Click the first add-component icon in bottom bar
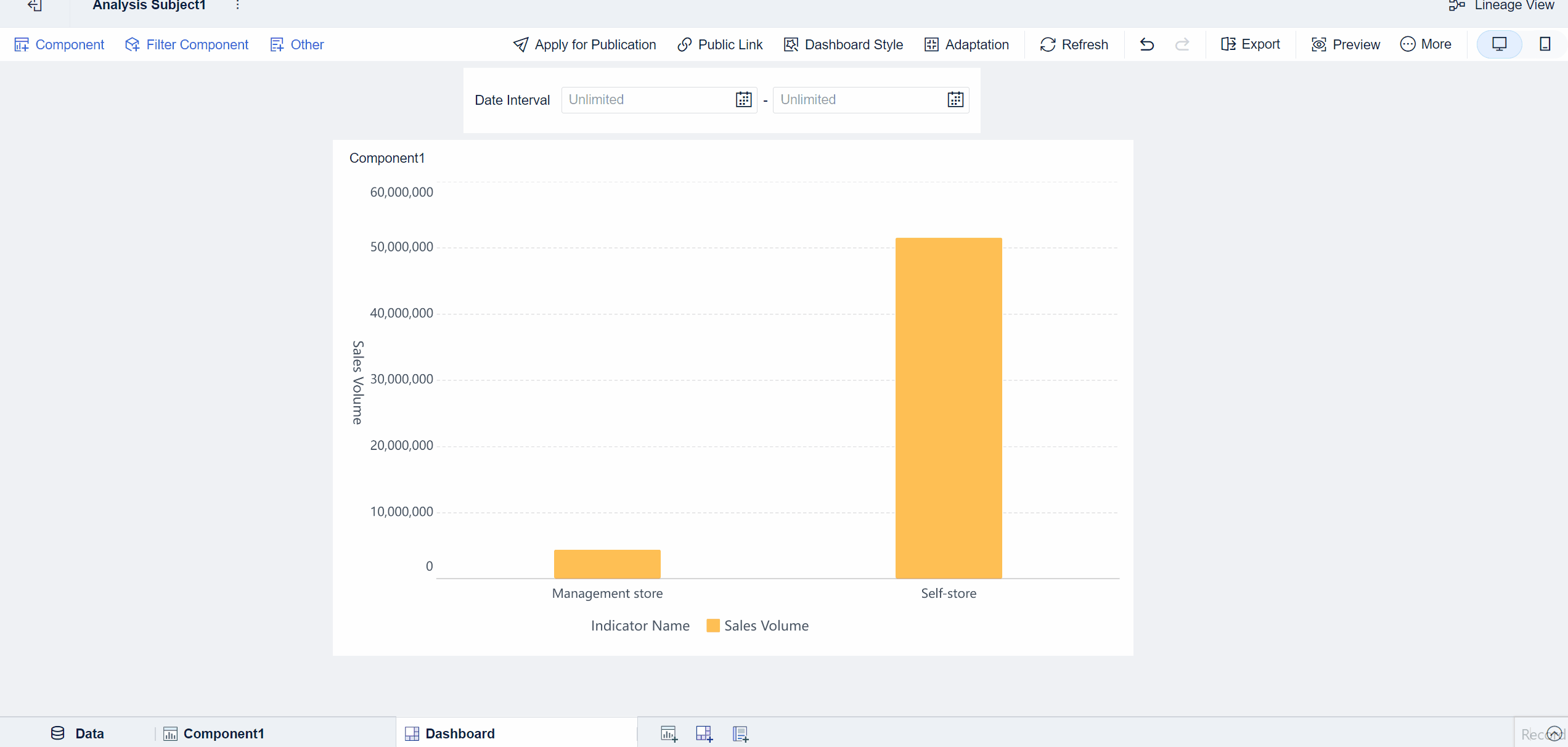This screenshot has height=747, width=1568. pyautogui.click(x=669, y=733)
